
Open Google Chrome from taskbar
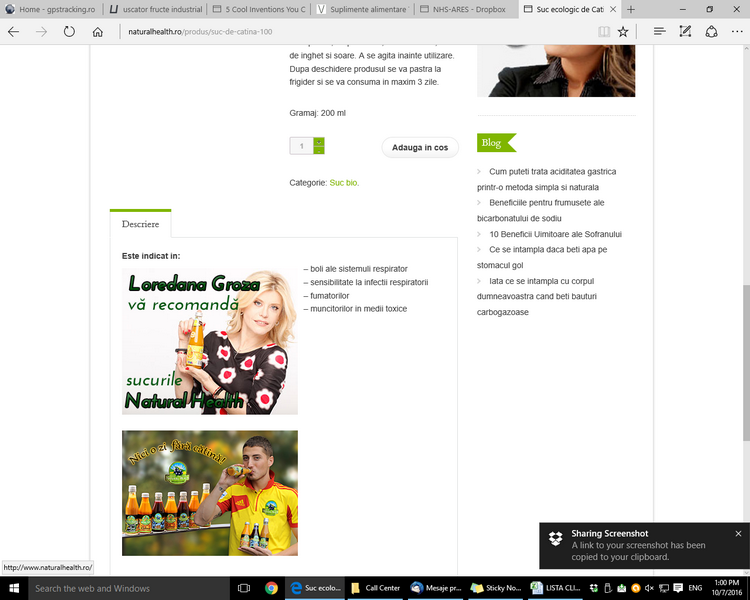tap(271, 588)
